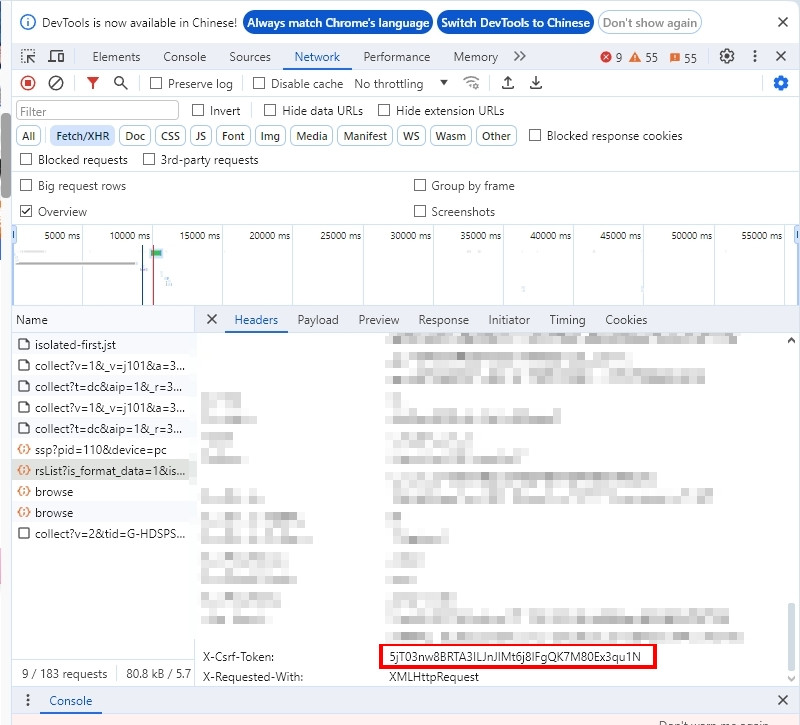The width and height of the screenshot is (800, 725).
Task: Switch to the Elements tab
Action: pos(116,57)
